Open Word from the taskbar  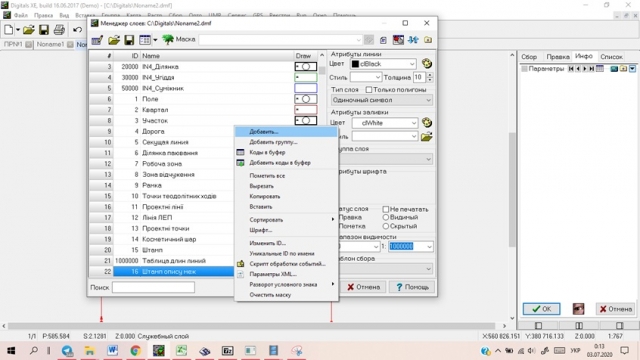(x=113, y=351)
